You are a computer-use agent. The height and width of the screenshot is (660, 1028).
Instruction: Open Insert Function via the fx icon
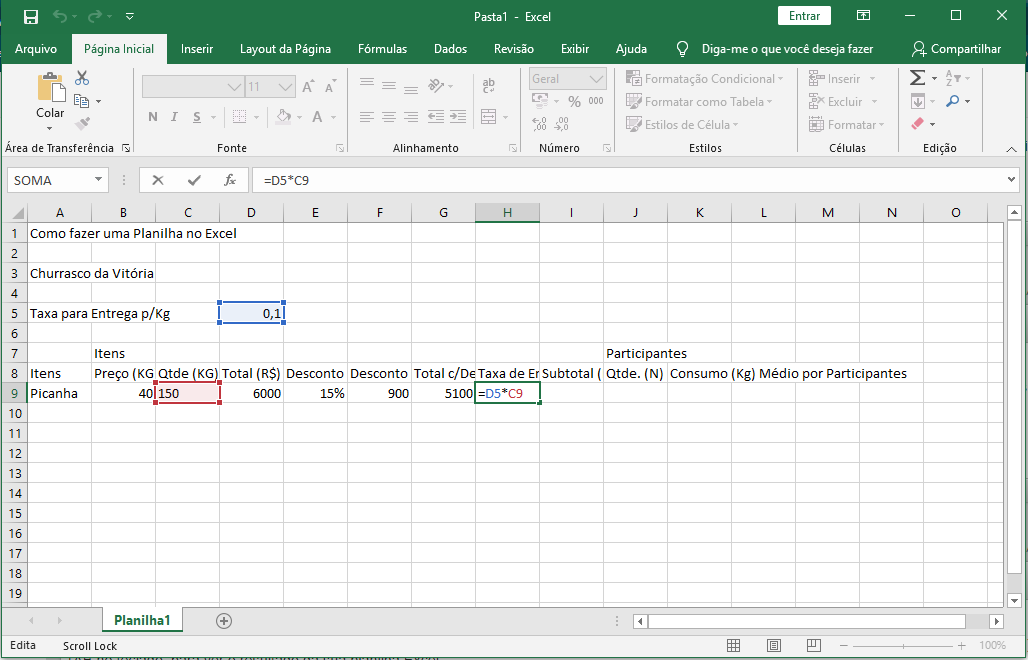coord(230,180)
